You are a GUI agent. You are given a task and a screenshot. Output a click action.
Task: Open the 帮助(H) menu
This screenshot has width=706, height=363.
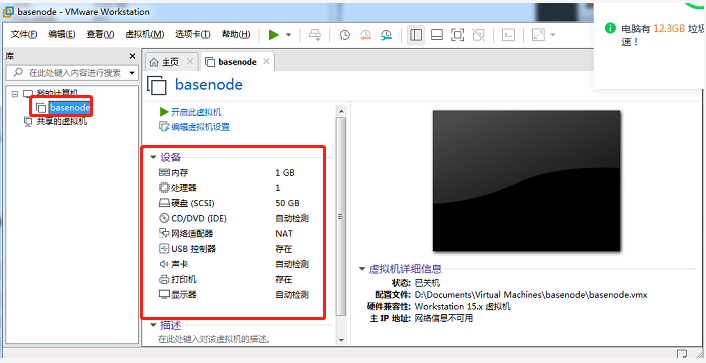236,34
